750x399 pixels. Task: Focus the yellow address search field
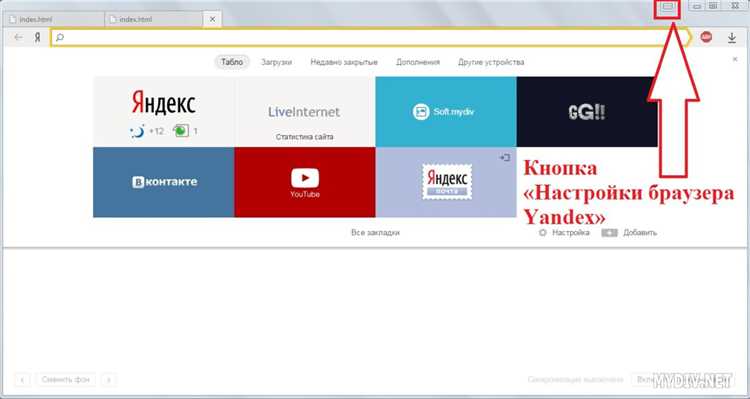click(x=371, y=37)
